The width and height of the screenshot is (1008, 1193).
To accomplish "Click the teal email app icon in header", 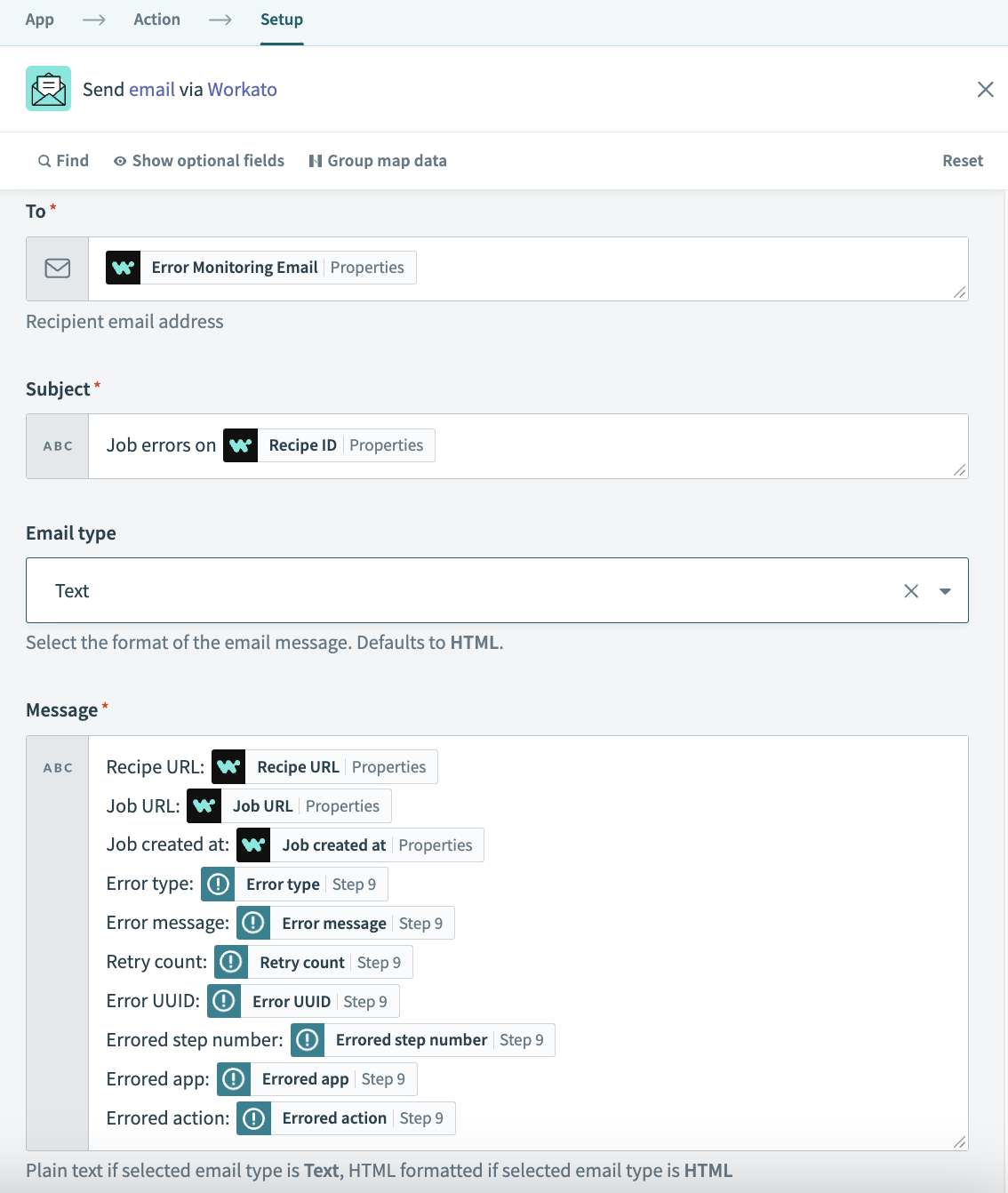I will 48,88.
